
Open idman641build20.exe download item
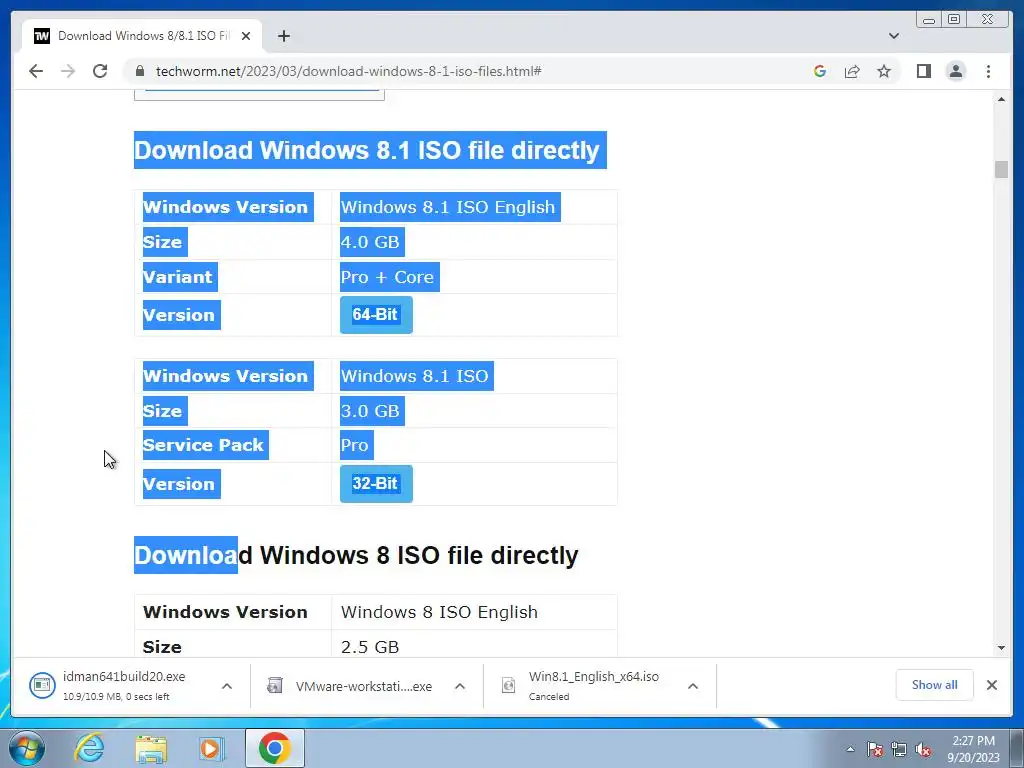123,686
